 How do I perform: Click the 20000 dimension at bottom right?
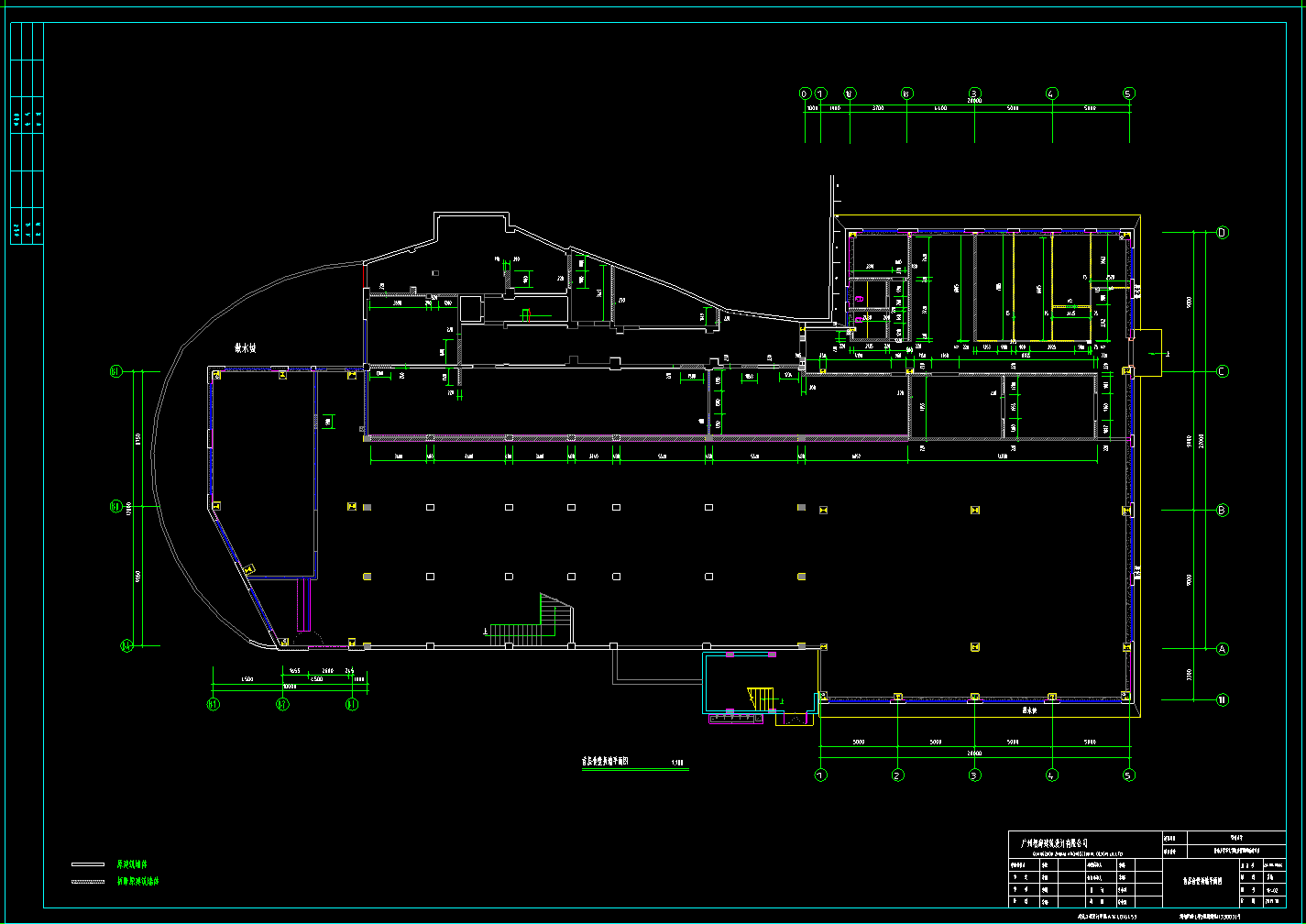click(974, 754)
